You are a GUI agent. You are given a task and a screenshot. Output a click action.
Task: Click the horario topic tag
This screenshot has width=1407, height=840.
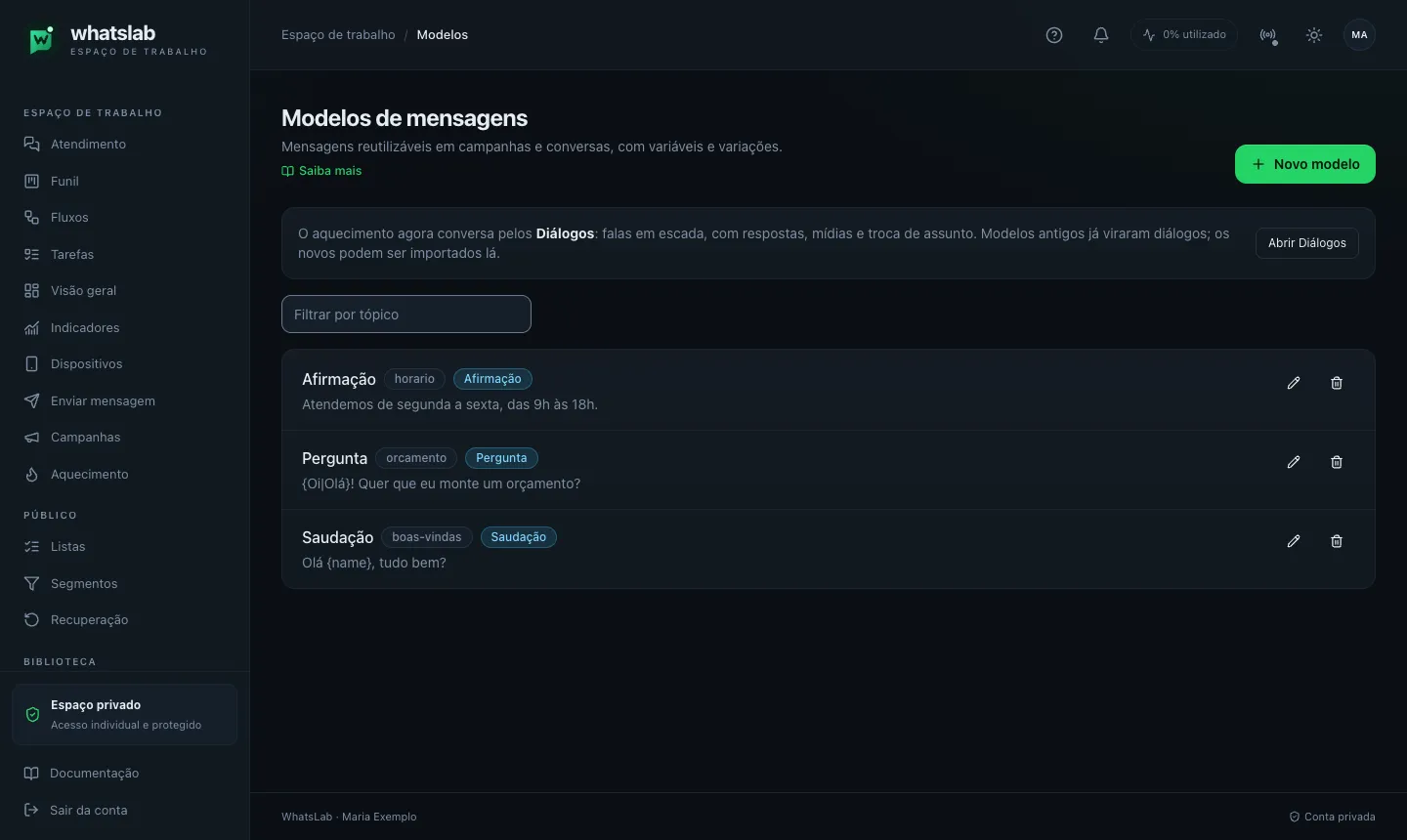(x=414, y=379)
